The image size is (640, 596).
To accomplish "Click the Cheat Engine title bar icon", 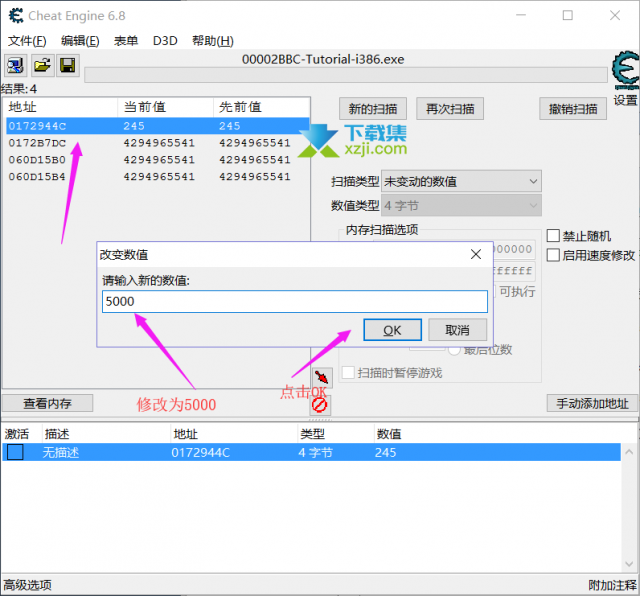I will click(16, 16).
